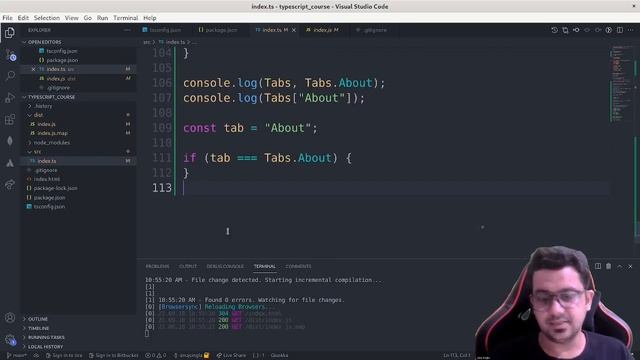Open the Explorer view in the activity bar
This screenshot has height=360, width=640.
(10, 32)
